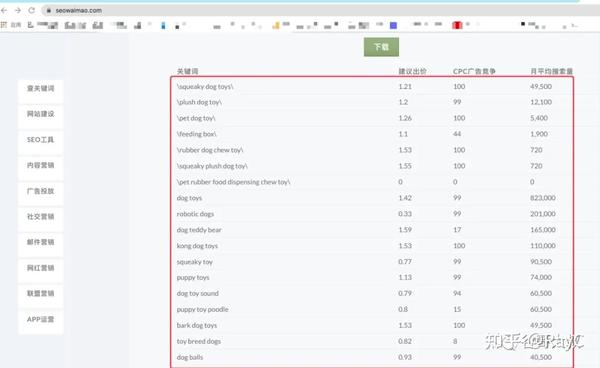Select keyword \feeding box\

pos(197,134)
